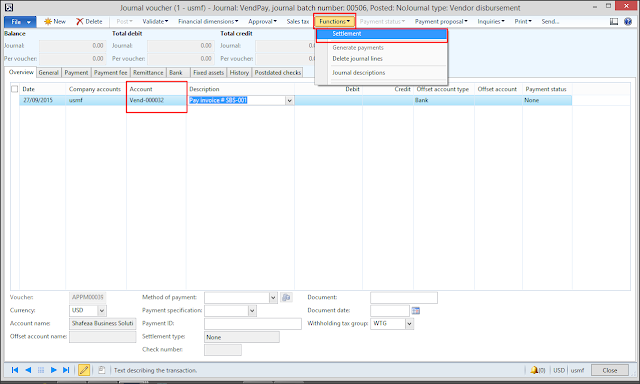Click the New record button
640x384 pixels.
[55, 22]
